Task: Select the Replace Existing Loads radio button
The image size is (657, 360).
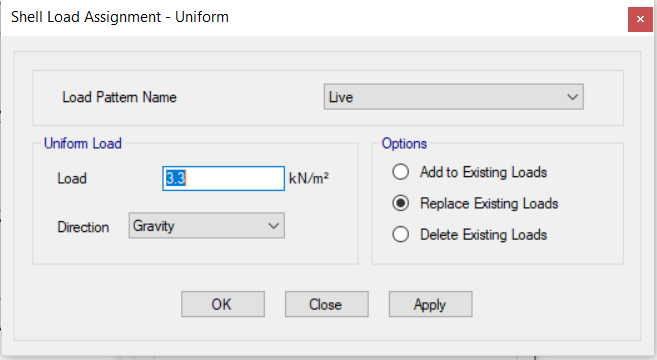Action: click(x=401, y=203)
